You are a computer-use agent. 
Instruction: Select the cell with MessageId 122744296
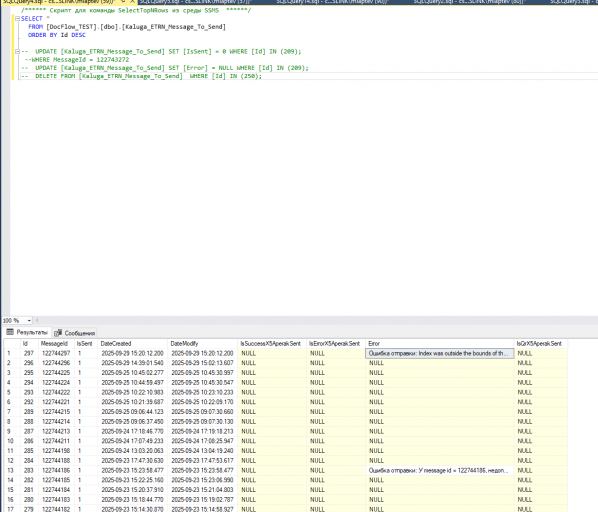point(56,363)
